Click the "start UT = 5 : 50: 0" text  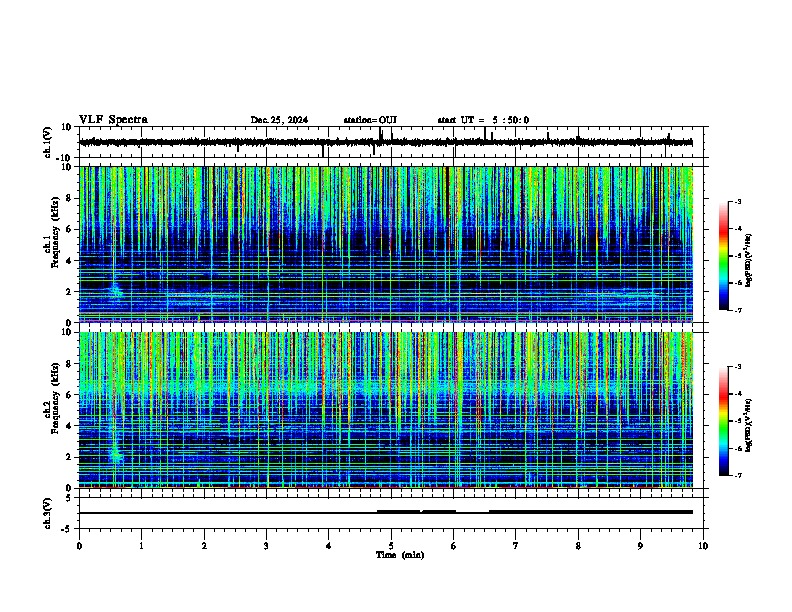483,120
